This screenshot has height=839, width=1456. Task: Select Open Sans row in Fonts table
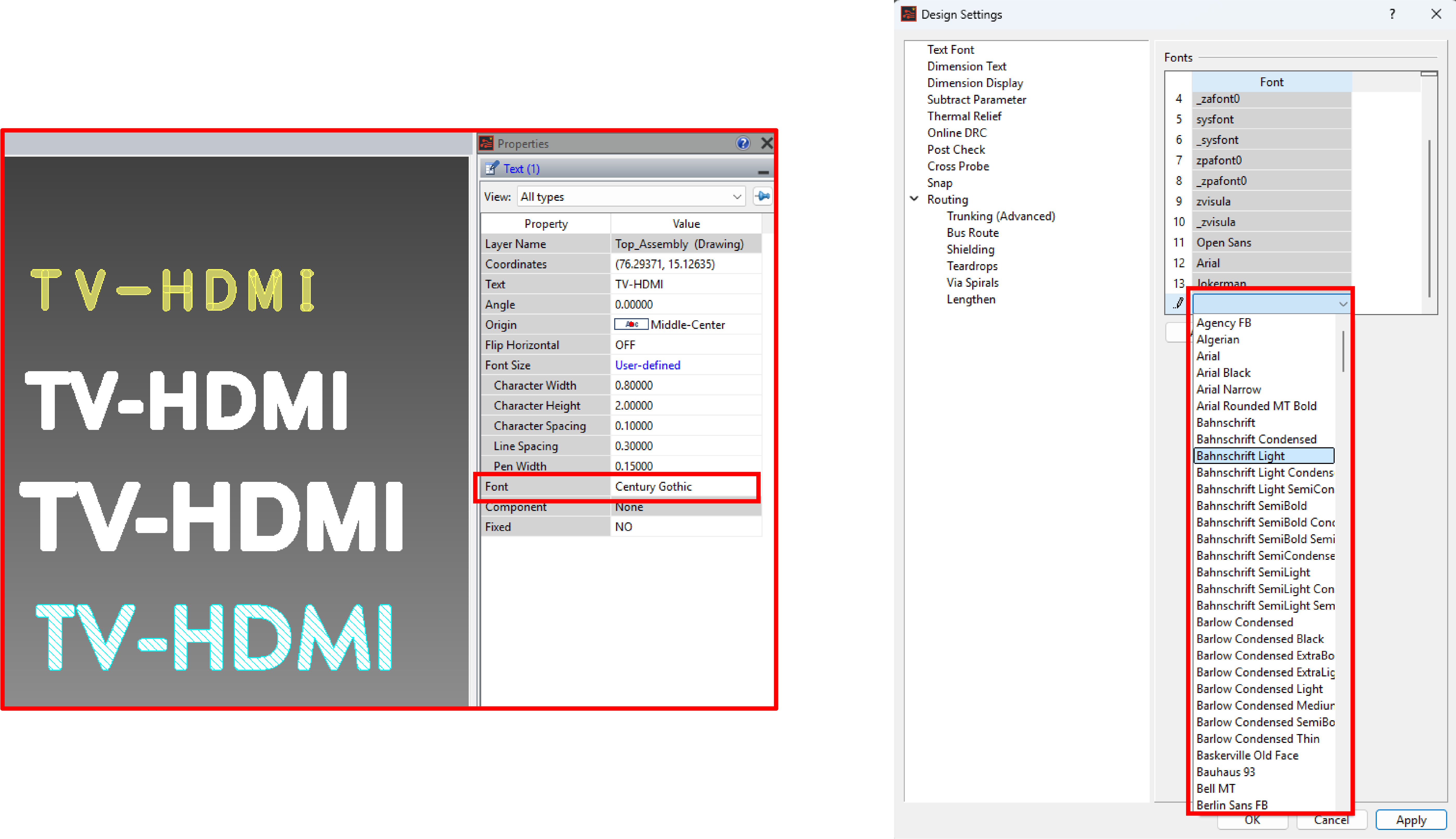pos(1272,243)
